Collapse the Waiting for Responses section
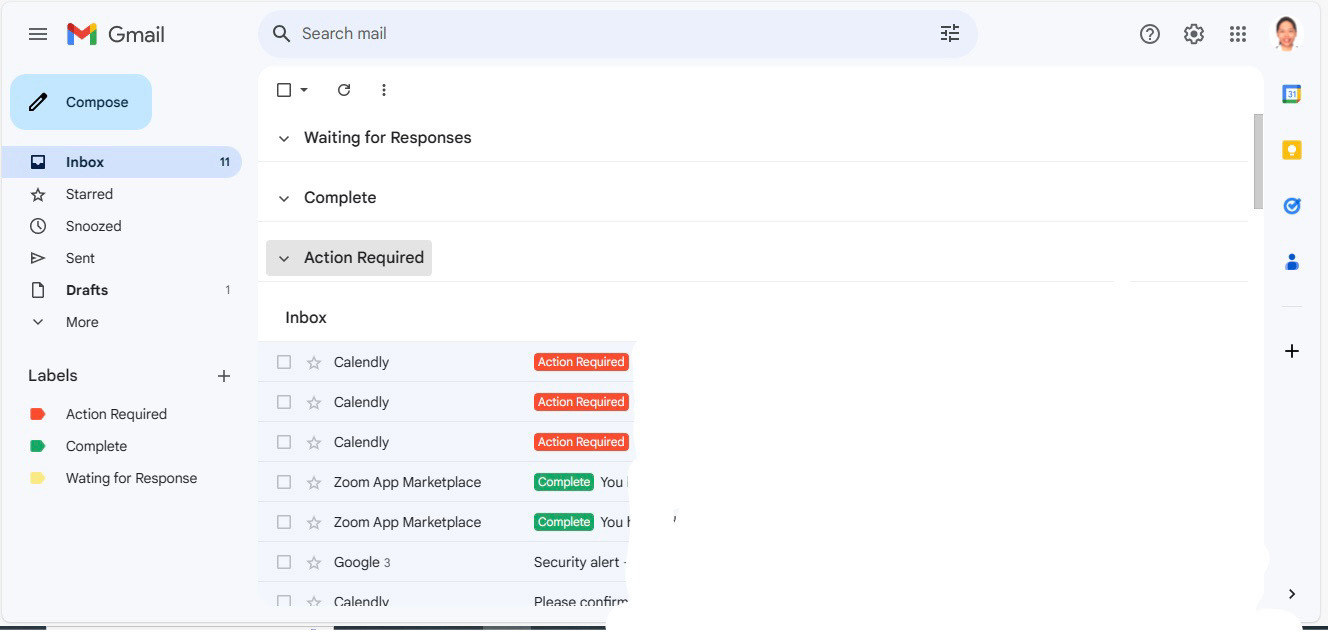 click(284, 138)
